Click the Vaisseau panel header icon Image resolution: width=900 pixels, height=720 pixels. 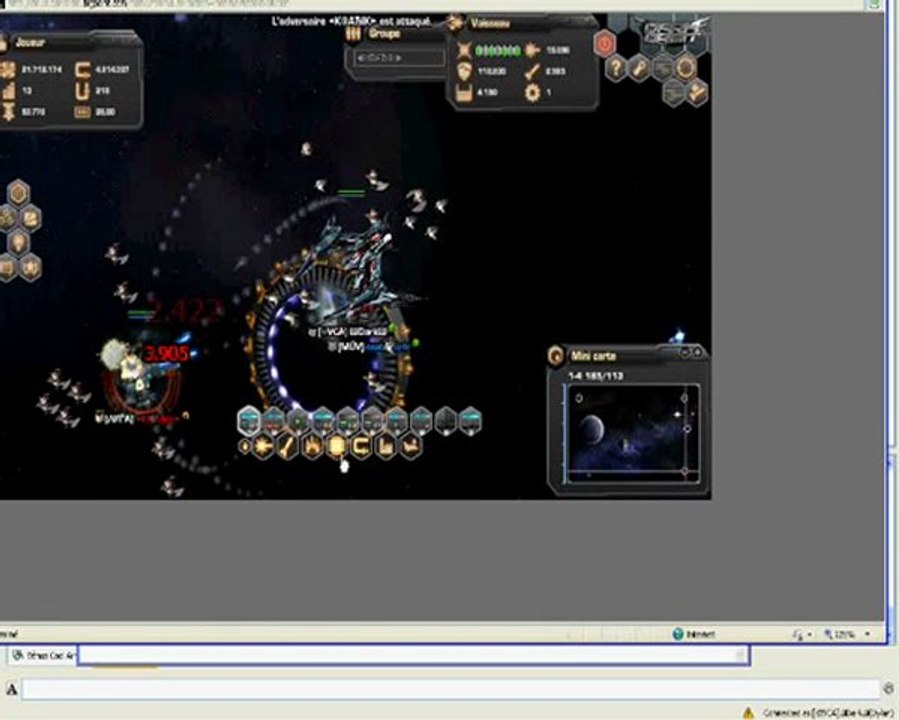456,23
